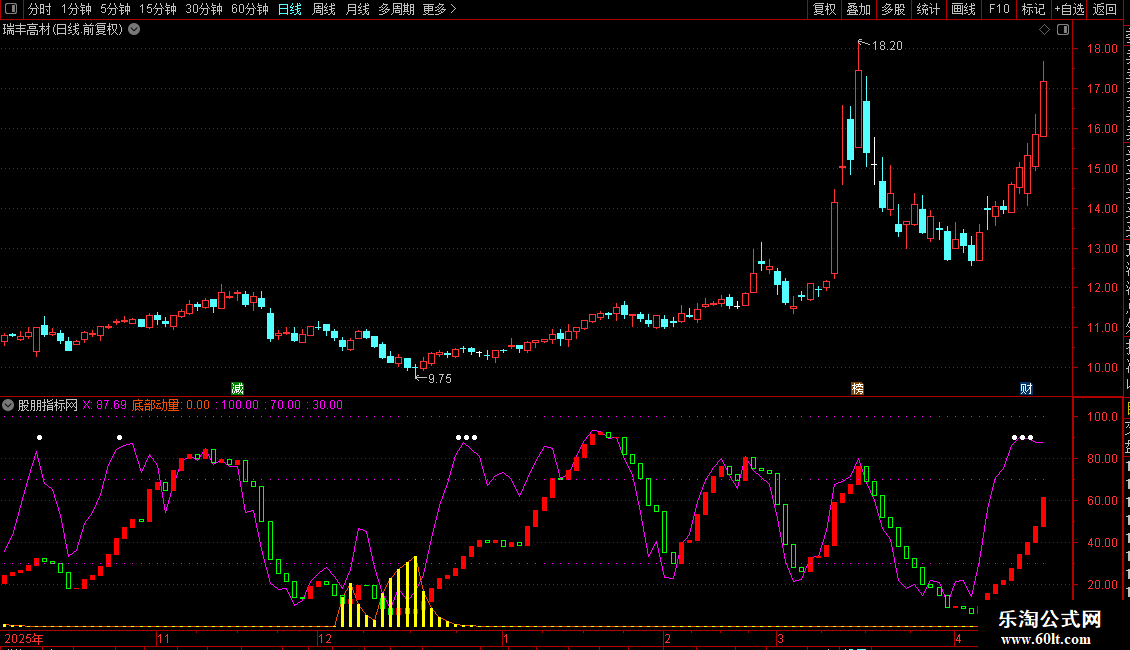Click the orange 榜 marker on chart
This screenshot has width=1130, height=650.
[x=858, y=388]
